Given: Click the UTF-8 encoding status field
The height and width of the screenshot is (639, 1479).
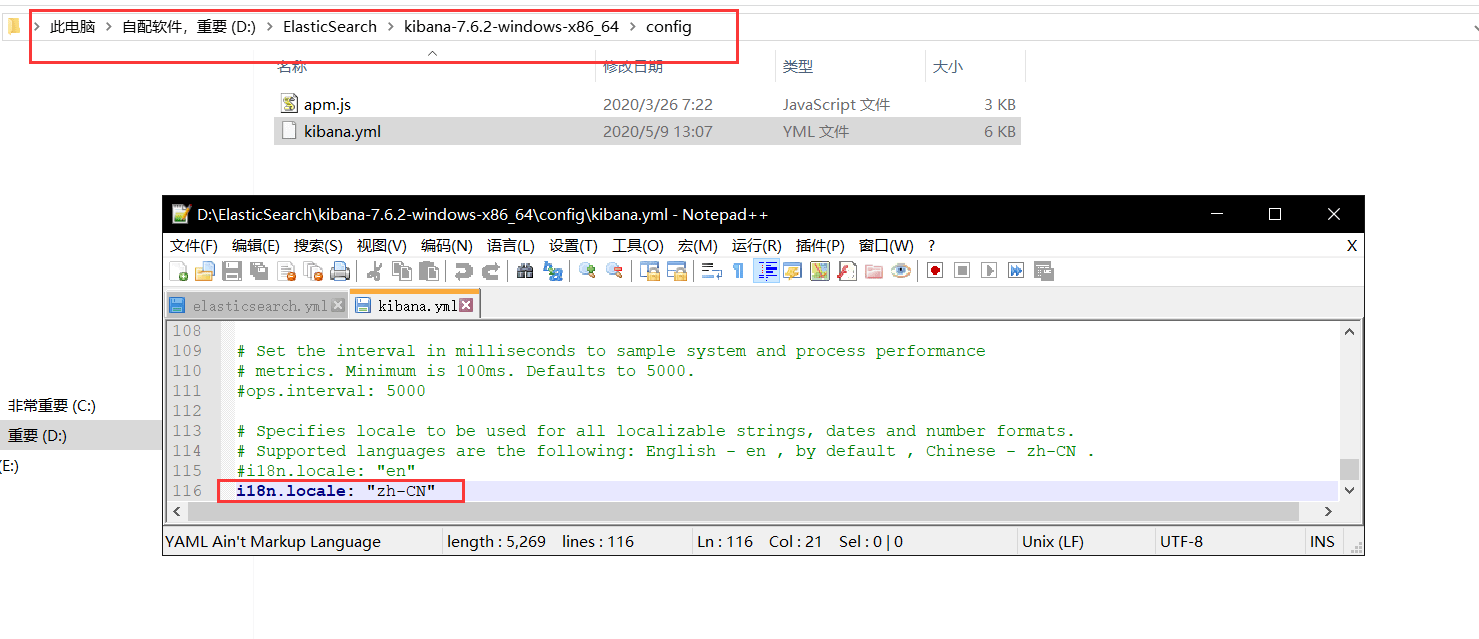Looking at the screenshot, I should (x=1181, y=541).
